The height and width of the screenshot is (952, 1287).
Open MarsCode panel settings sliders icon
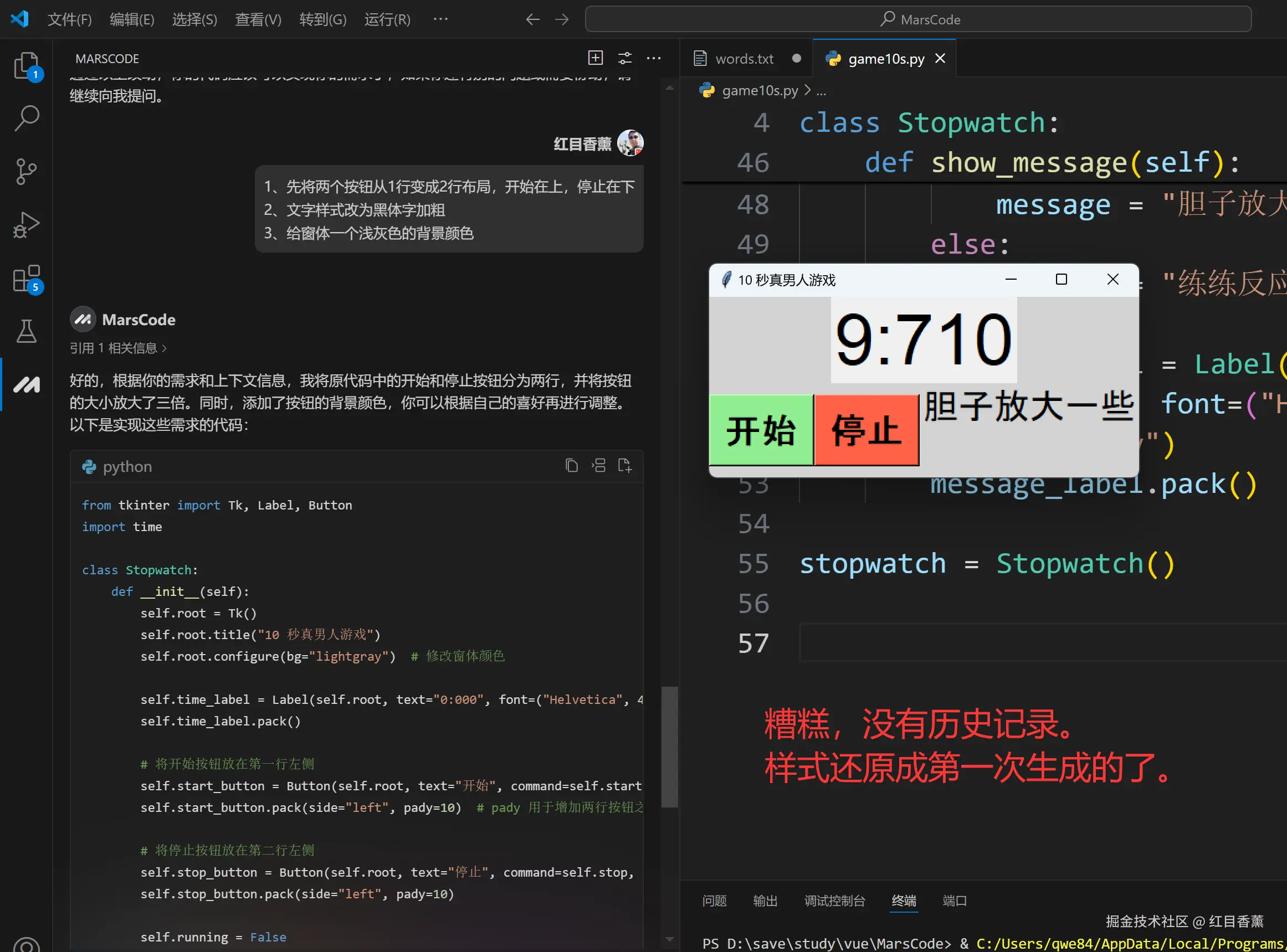pos(625,58)
